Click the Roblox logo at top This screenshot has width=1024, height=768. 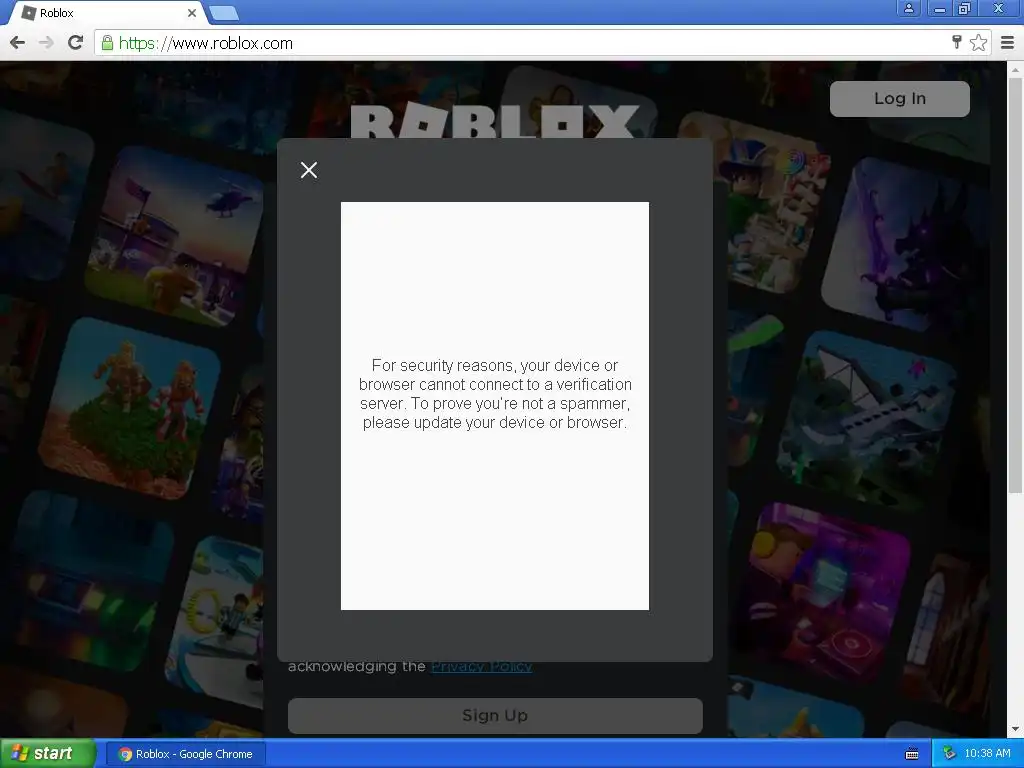(x=494, y=121)
